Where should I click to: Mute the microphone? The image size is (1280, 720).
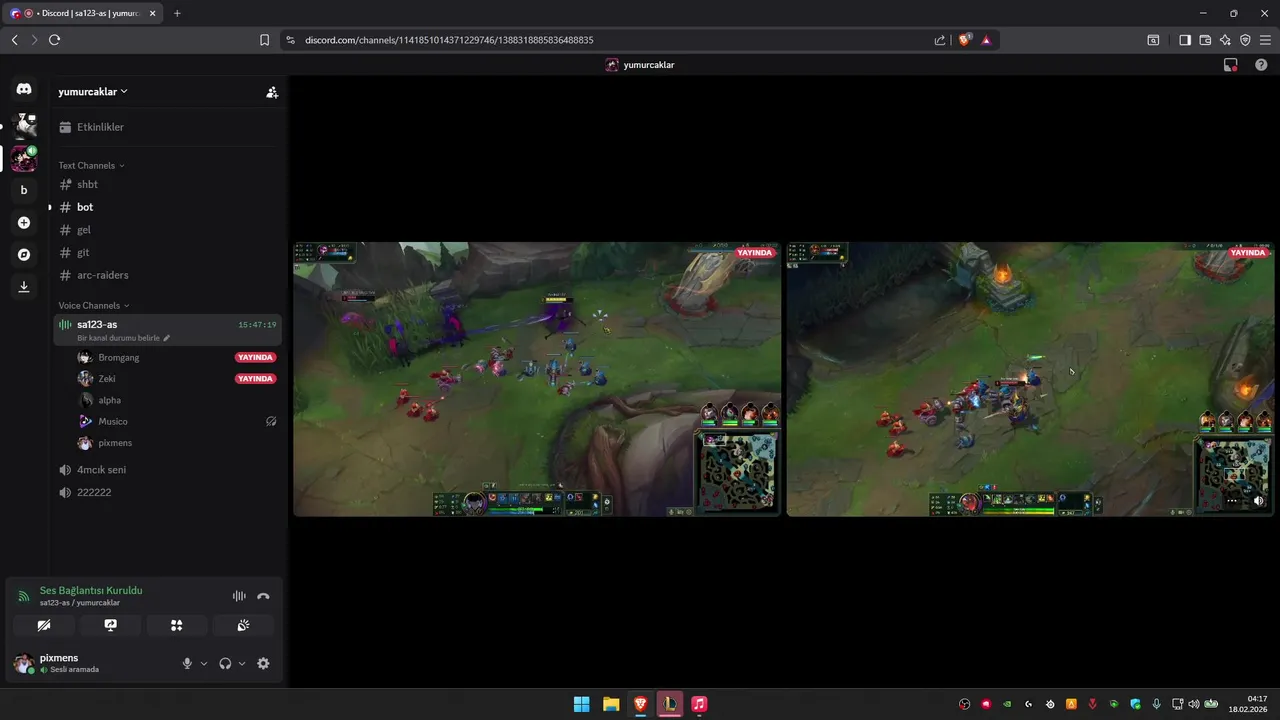[x=187, y=663]
